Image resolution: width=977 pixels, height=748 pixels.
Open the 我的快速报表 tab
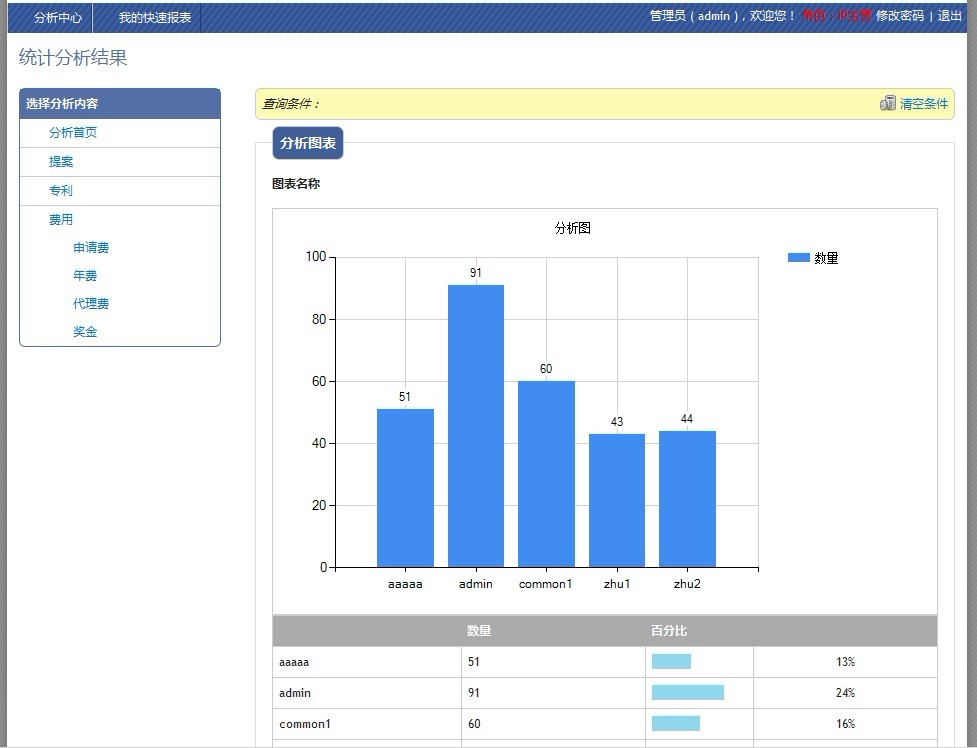coord(155,17)
